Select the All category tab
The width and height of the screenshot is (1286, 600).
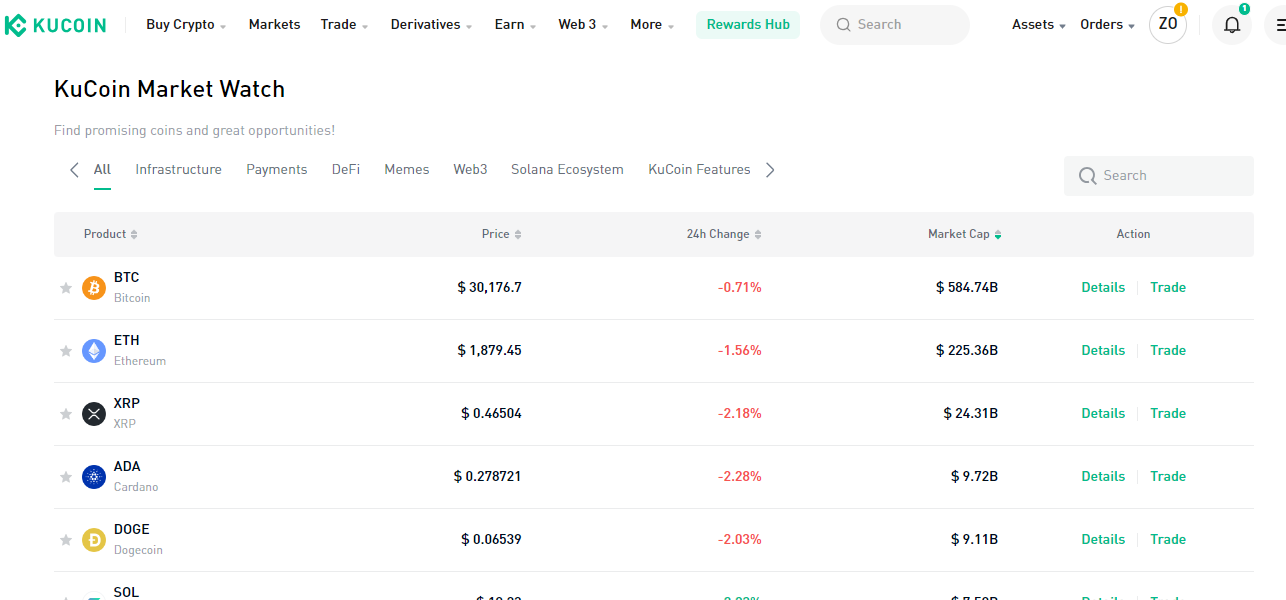102,170
